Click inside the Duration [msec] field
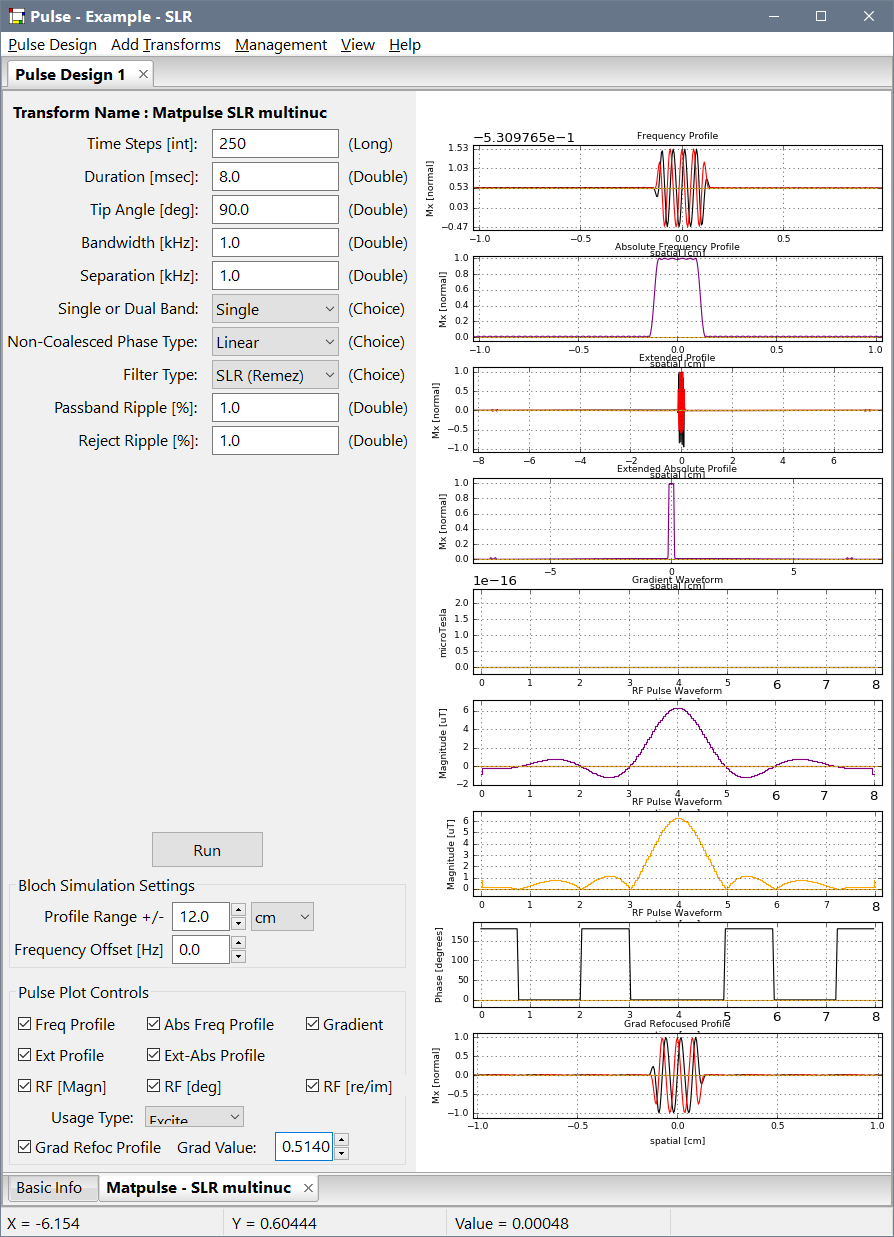 point(275,176)
